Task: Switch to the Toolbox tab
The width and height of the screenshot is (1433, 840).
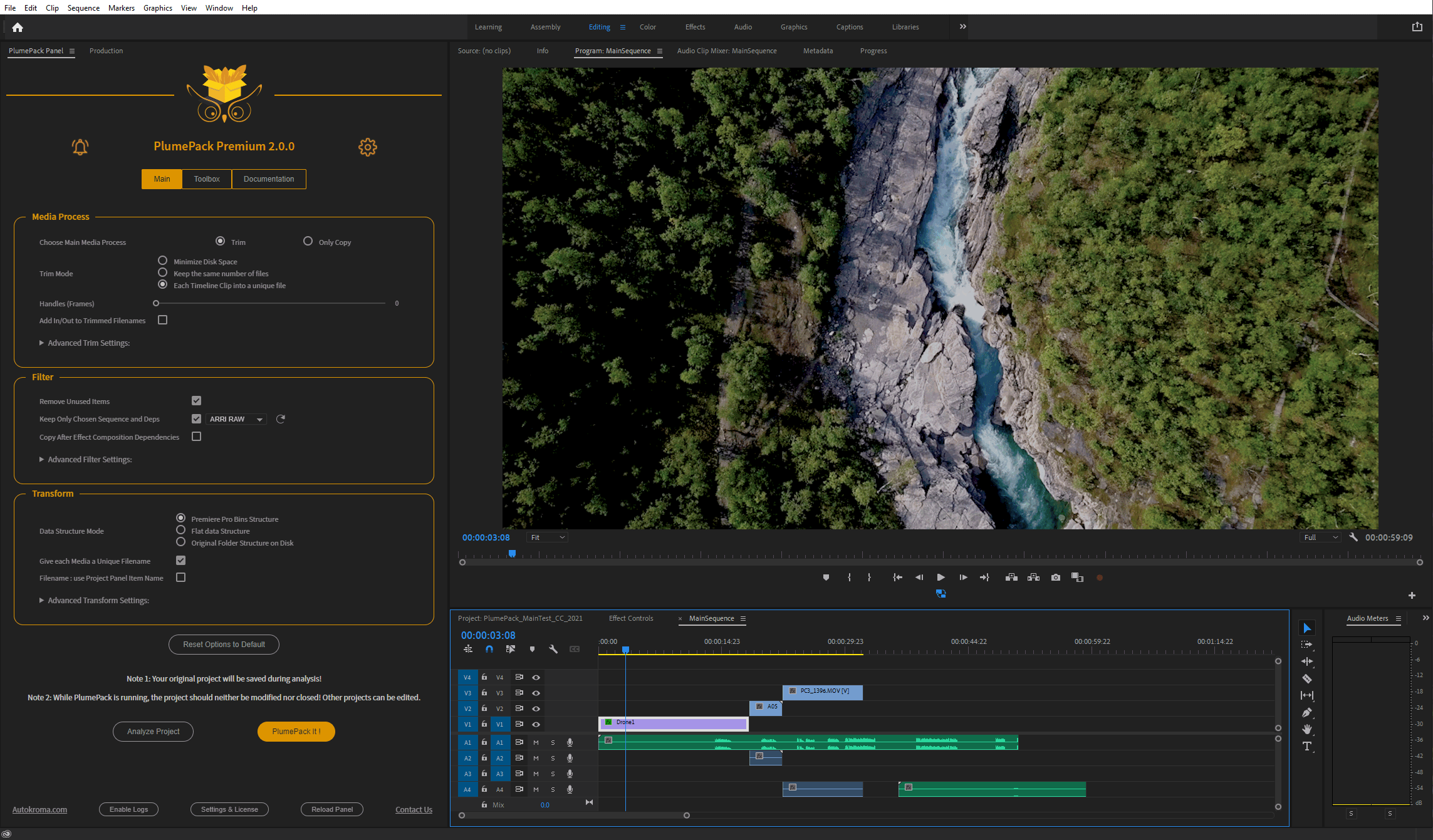Action: pos(206,179)
